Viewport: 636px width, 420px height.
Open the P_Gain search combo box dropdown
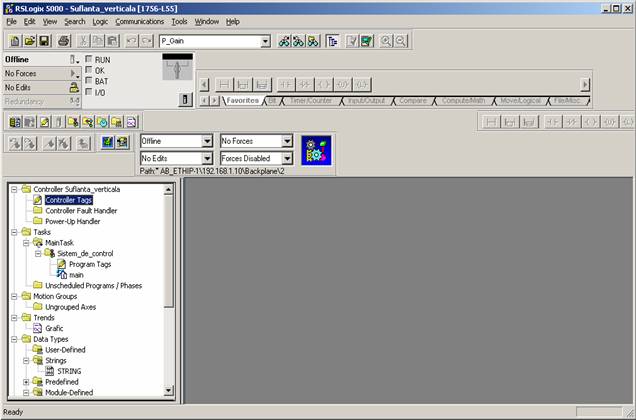265,41
